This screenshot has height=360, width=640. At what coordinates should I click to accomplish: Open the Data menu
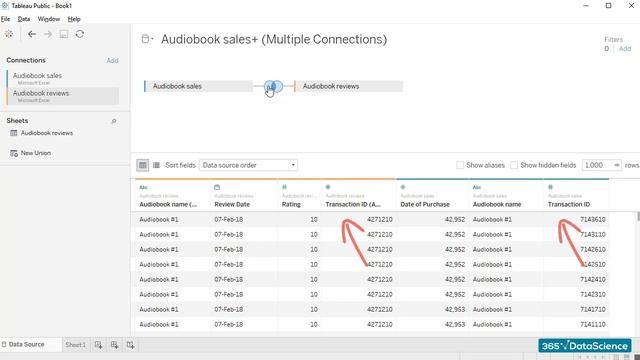[x=24, y=19]
